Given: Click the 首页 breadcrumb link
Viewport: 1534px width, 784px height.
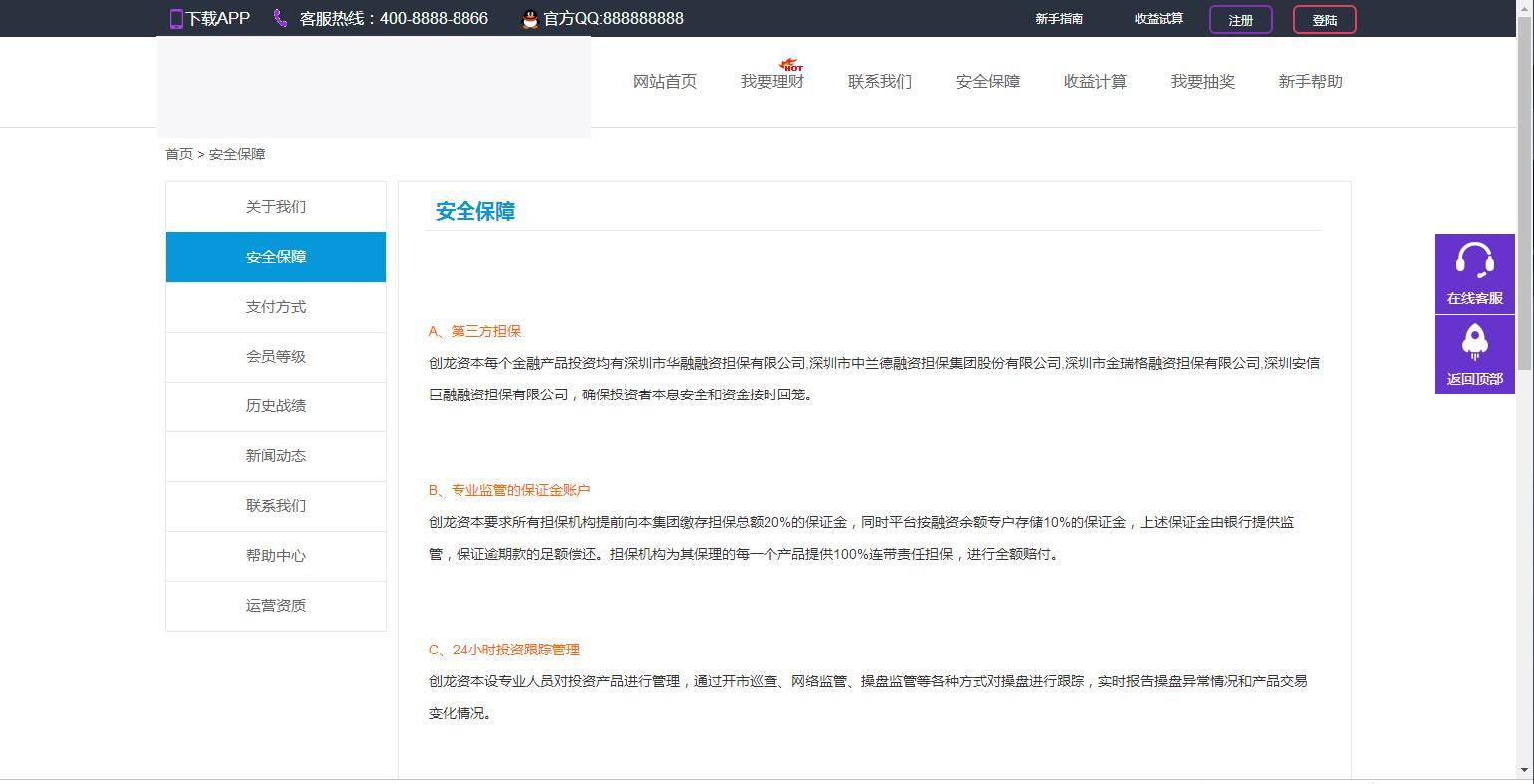Looking at the screenshot, I should pyautogui.click(x=178, y=154).
